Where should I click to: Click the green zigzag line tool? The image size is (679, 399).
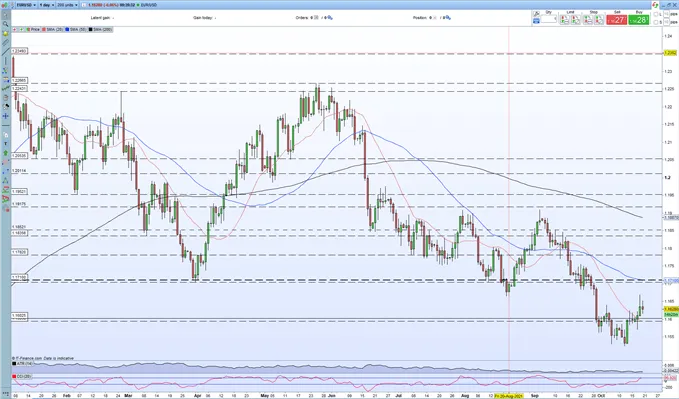point(6,88)
